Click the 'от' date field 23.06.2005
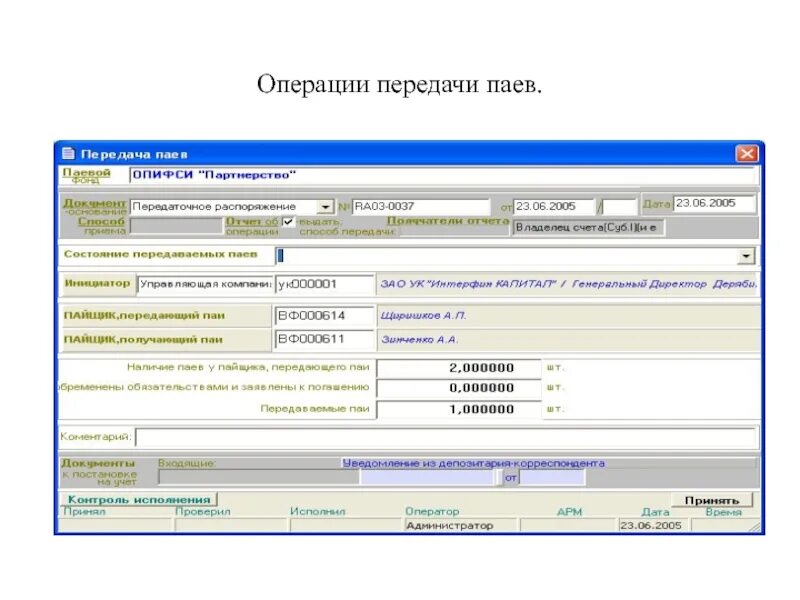 554,207
